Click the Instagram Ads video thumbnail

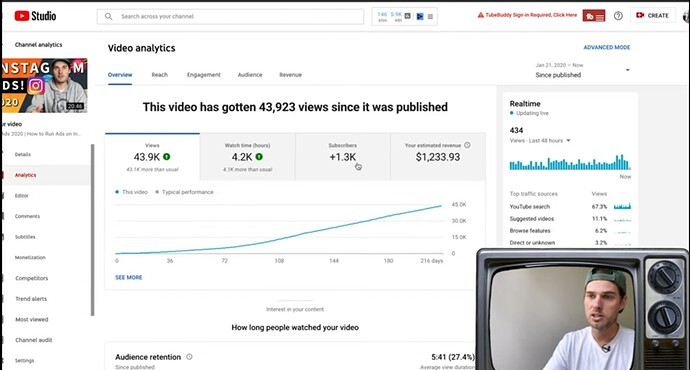[x=44, y=85]
